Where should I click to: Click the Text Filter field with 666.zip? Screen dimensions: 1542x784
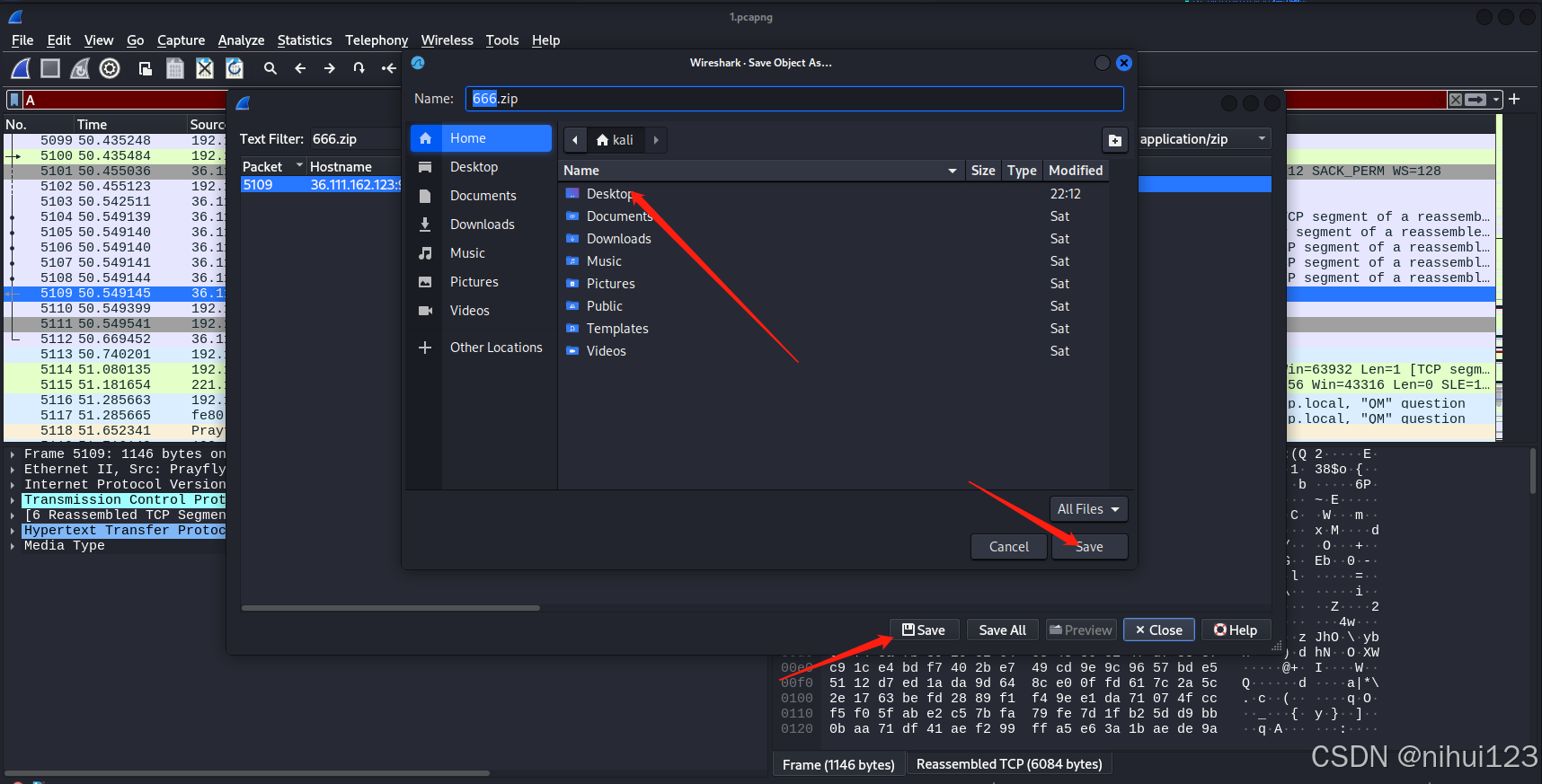pyautogui.click(x=356, y=139)
